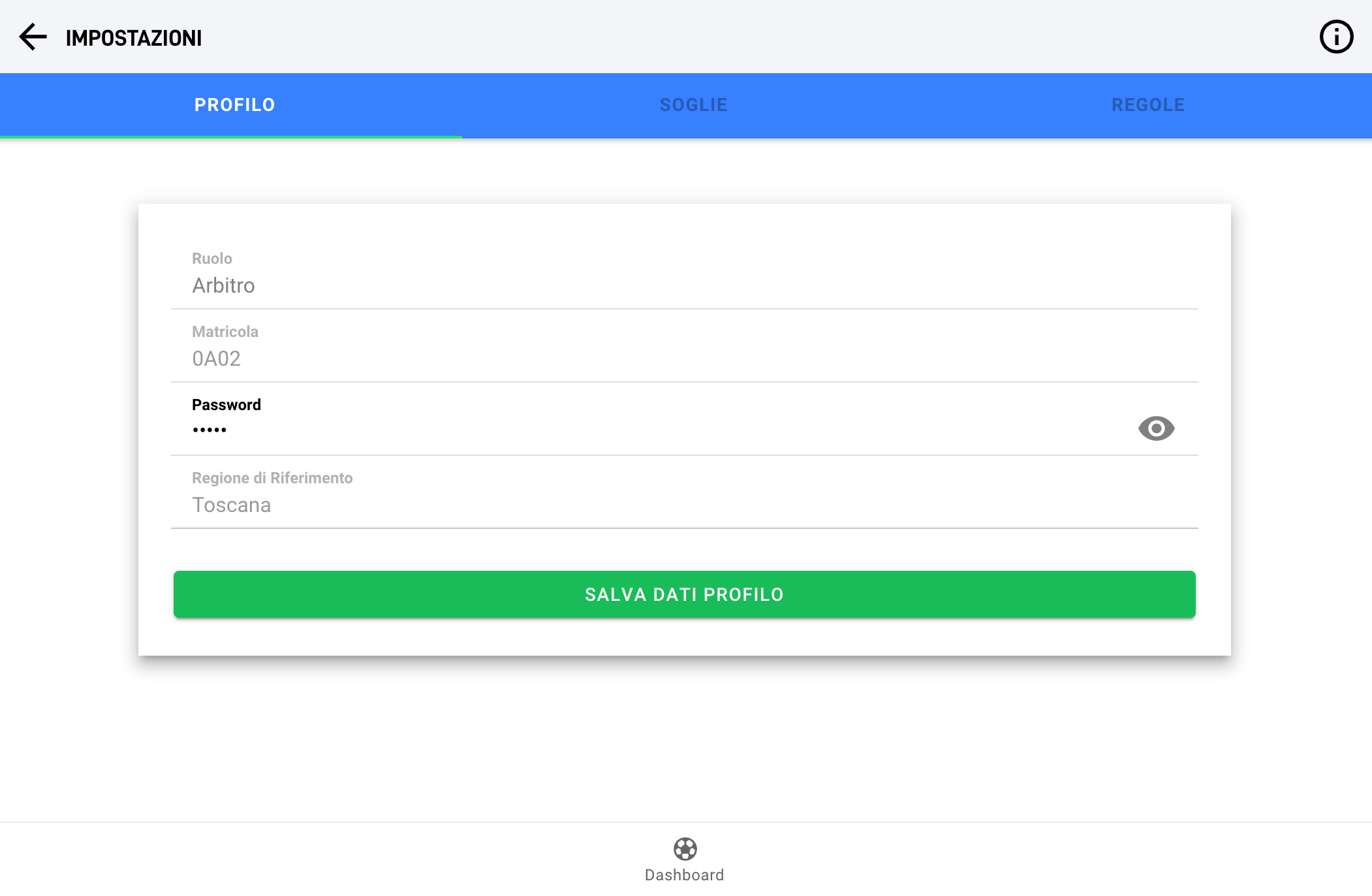Click the Ruolo field label
Viewport: 1372px width, 896px height.
211,259
